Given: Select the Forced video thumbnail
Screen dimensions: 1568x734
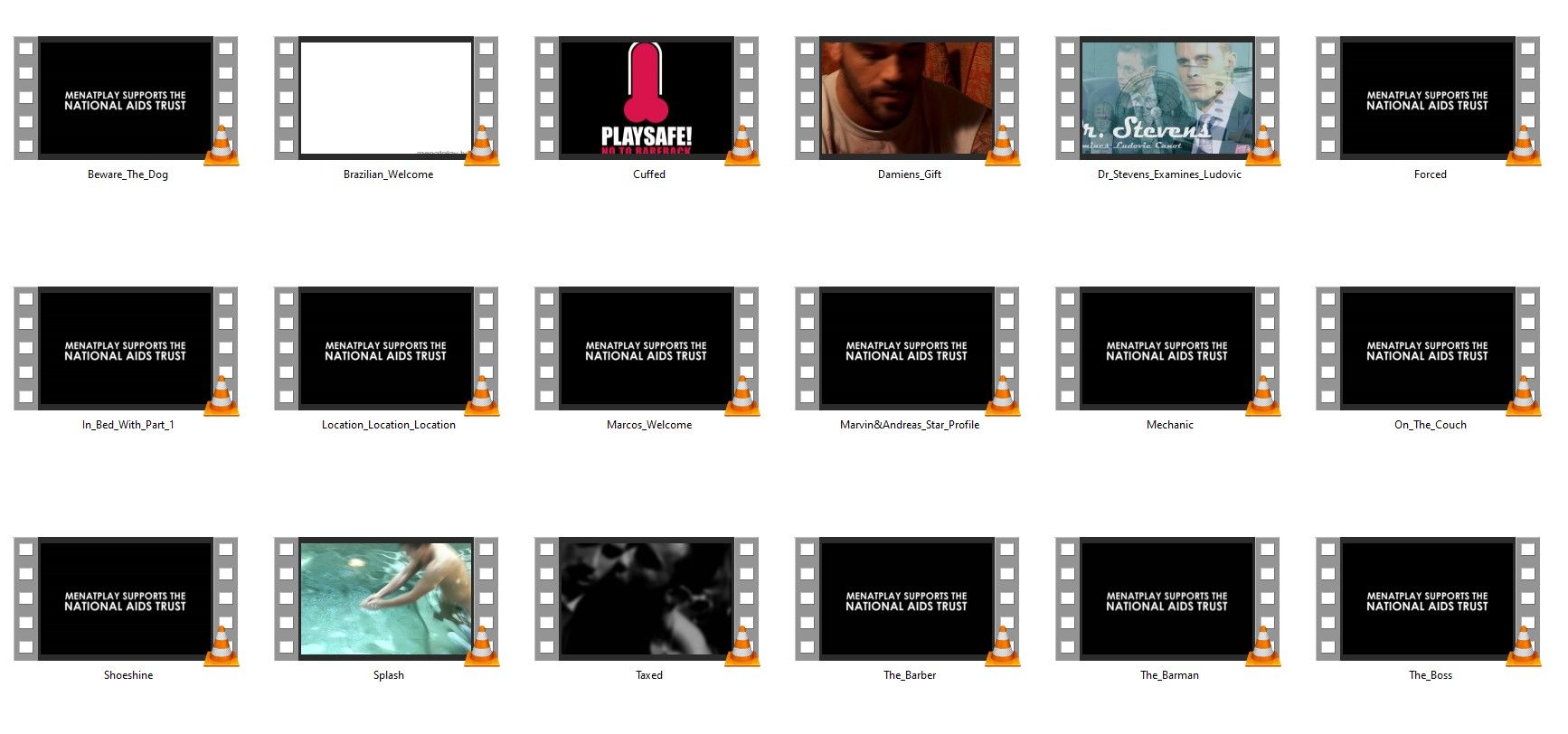Looking at the screenshot, I should 1428,98.
